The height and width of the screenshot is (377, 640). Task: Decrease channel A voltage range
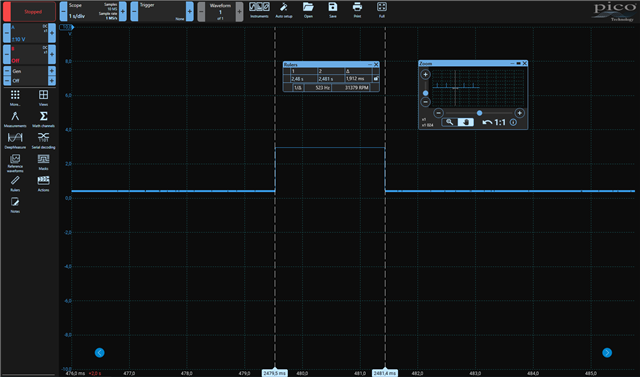[x=7, y=33]
